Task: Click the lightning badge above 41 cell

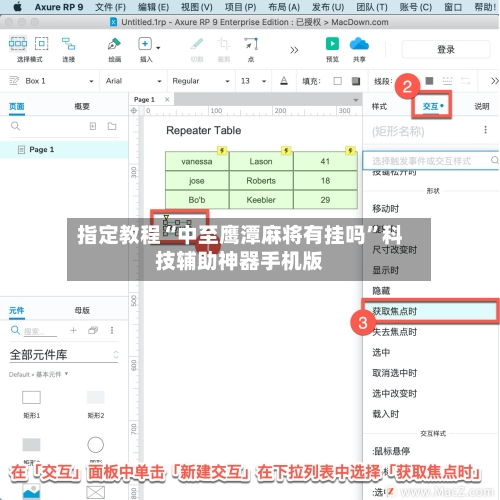Action: click(x=350, y=150)
